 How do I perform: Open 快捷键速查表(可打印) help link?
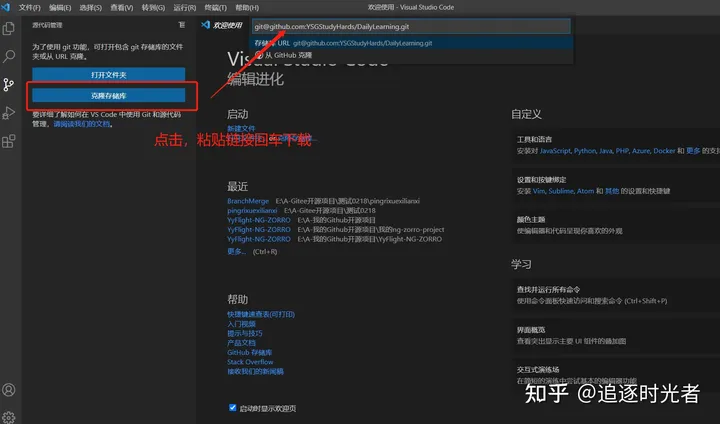coord(261,314)
